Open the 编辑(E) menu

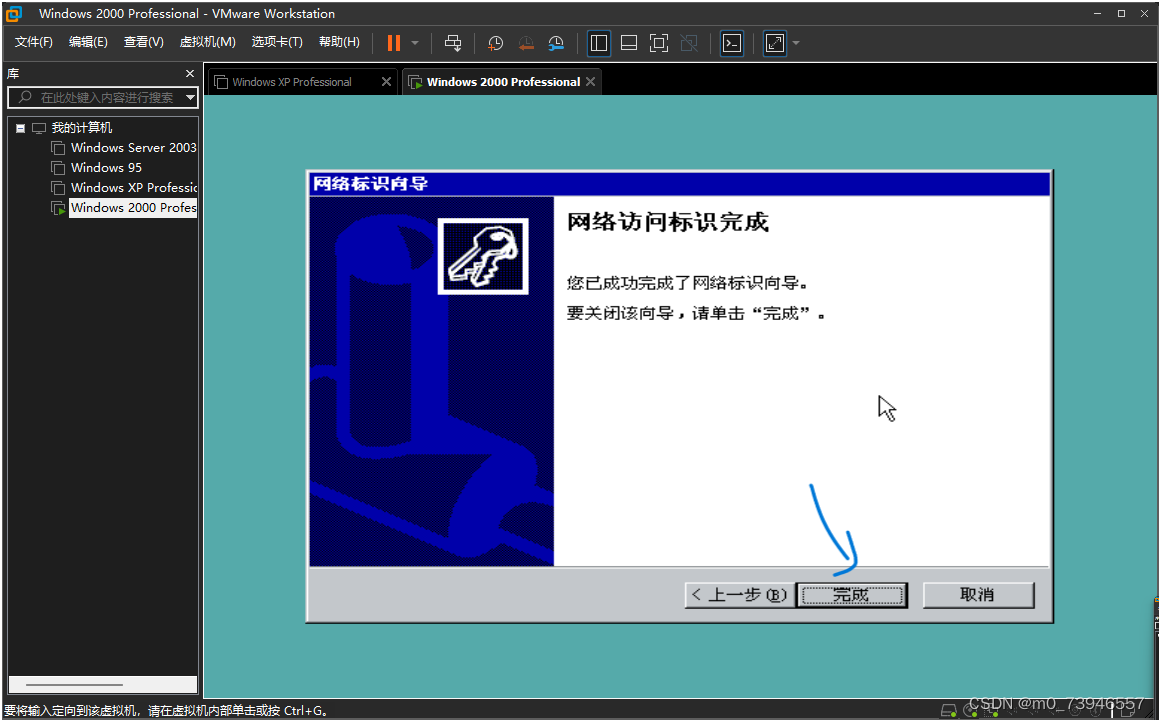click(x=88, y=42)
